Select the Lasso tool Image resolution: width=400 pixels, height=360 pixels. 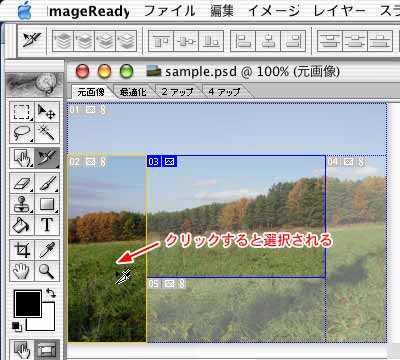coord(22,133)
